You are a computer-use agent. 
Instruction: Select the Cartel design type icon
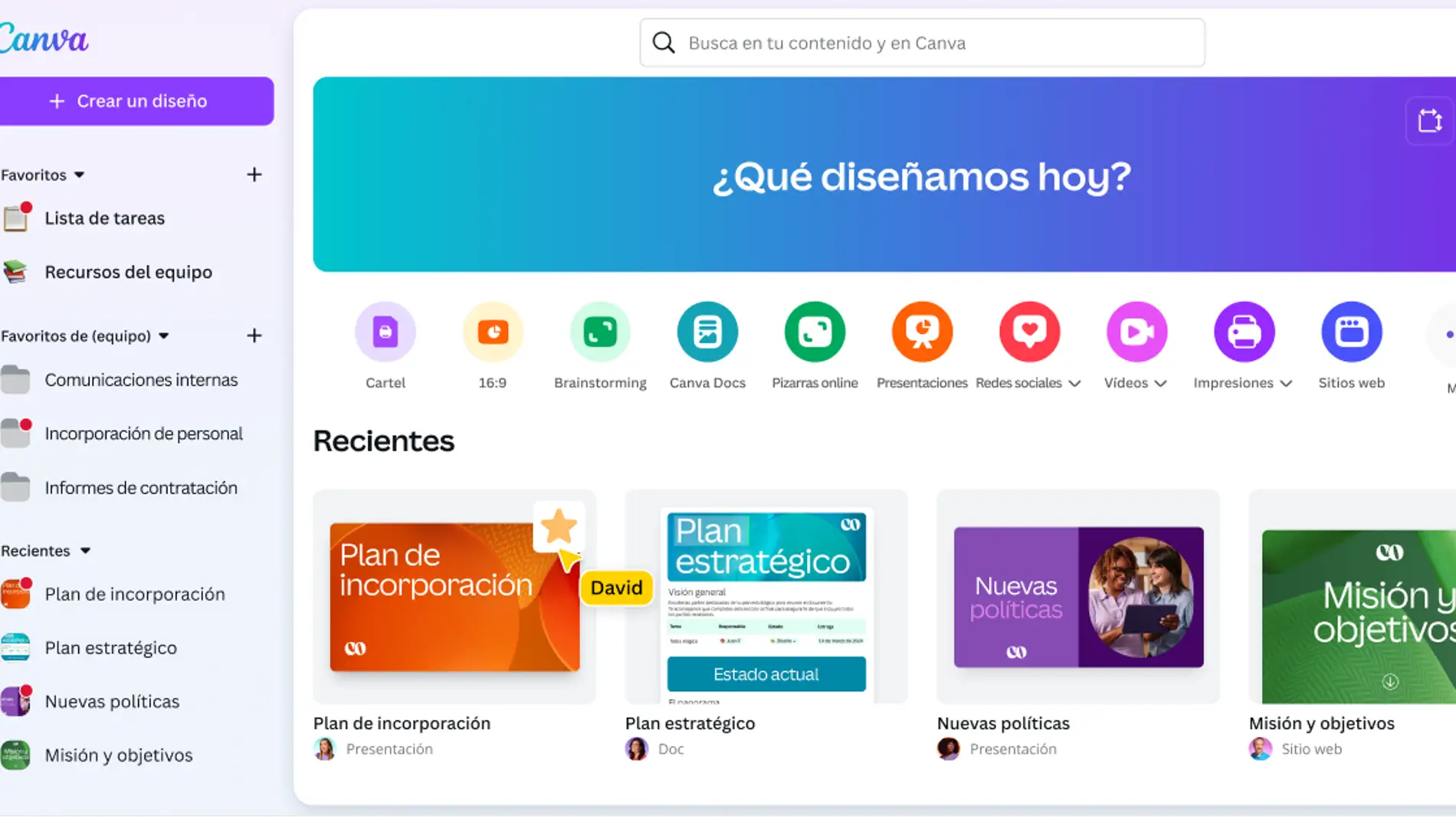pyautogui.click(x=385, y=331)
